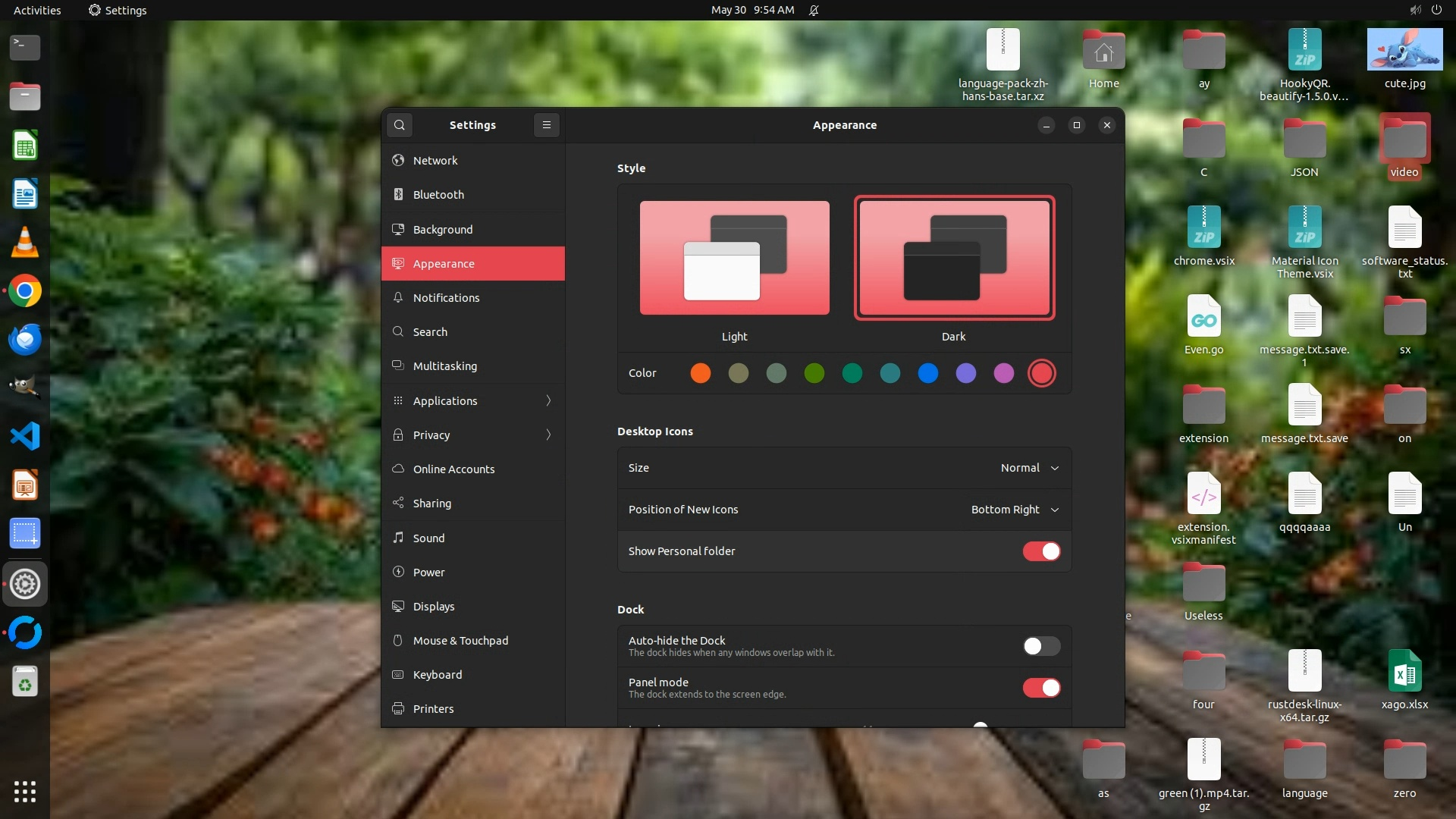
Task: Go to Notifications settings
Action: pos(446,298)
